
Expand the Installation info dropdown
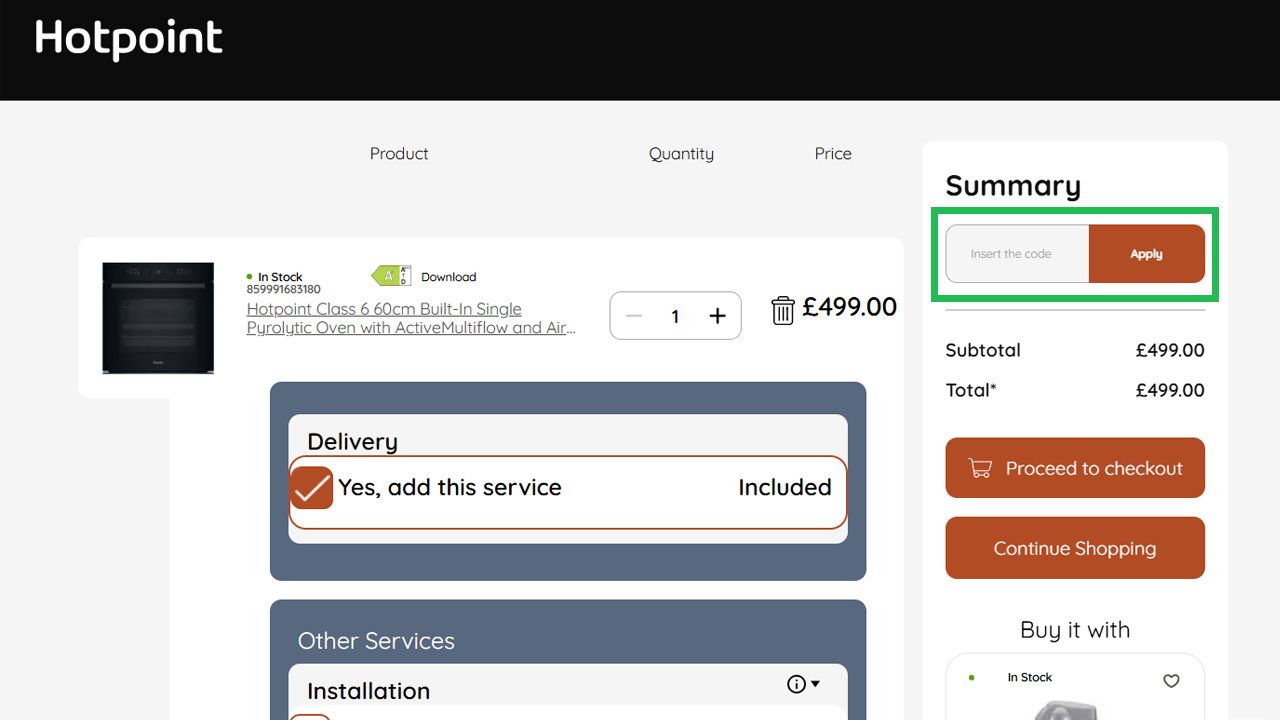804,684
